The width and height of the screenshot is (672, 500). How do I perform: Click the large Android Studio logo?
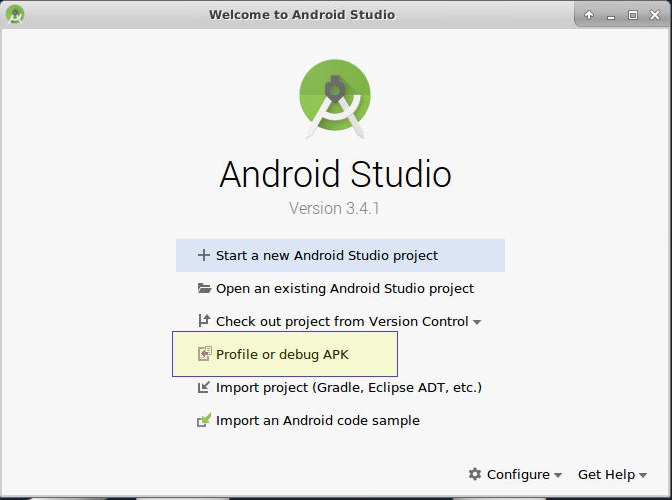pos(336,97)
